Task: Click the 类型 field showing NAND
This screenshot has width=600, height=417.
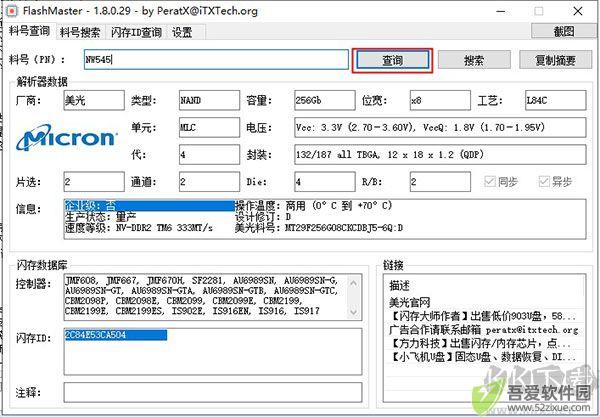Action: pyautogui.click(x=209, y=101)
